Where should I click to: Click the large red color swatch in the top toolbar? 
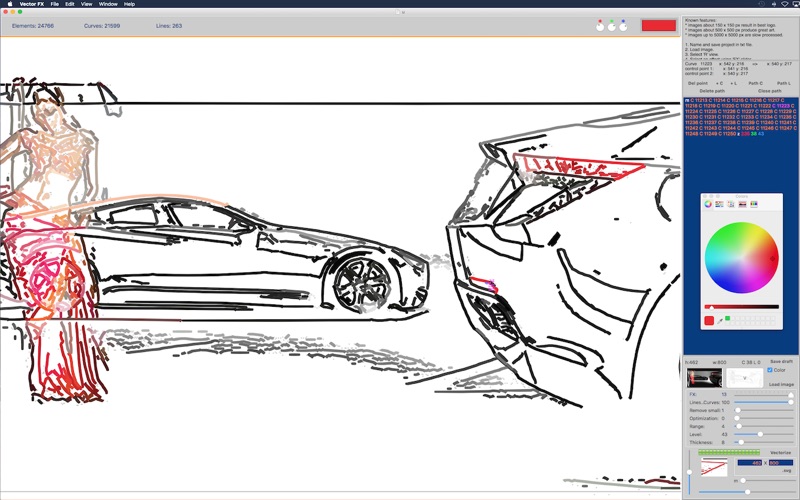(658, 25)
